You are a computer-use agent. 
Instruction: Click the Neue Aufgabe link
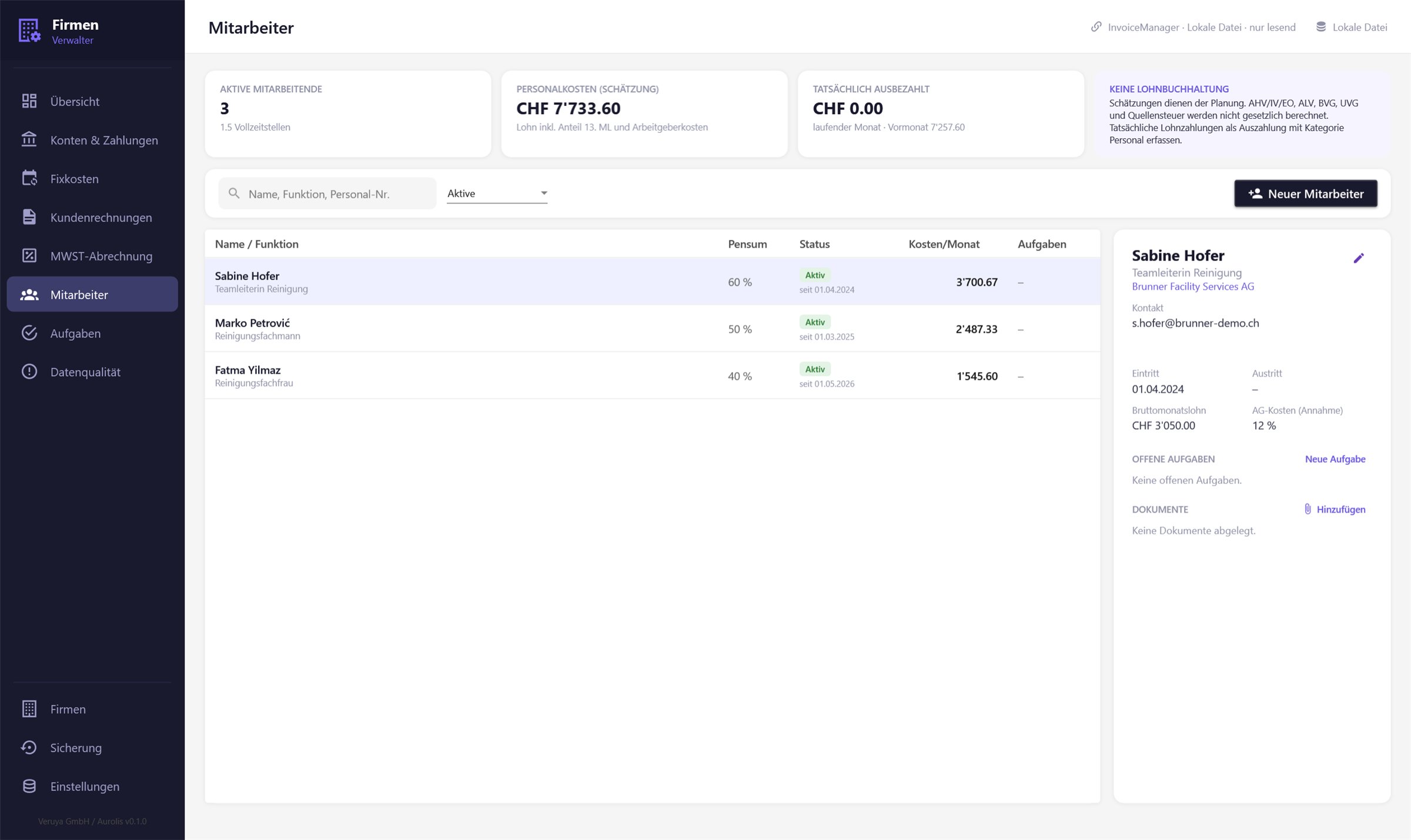coord(1335,459)
